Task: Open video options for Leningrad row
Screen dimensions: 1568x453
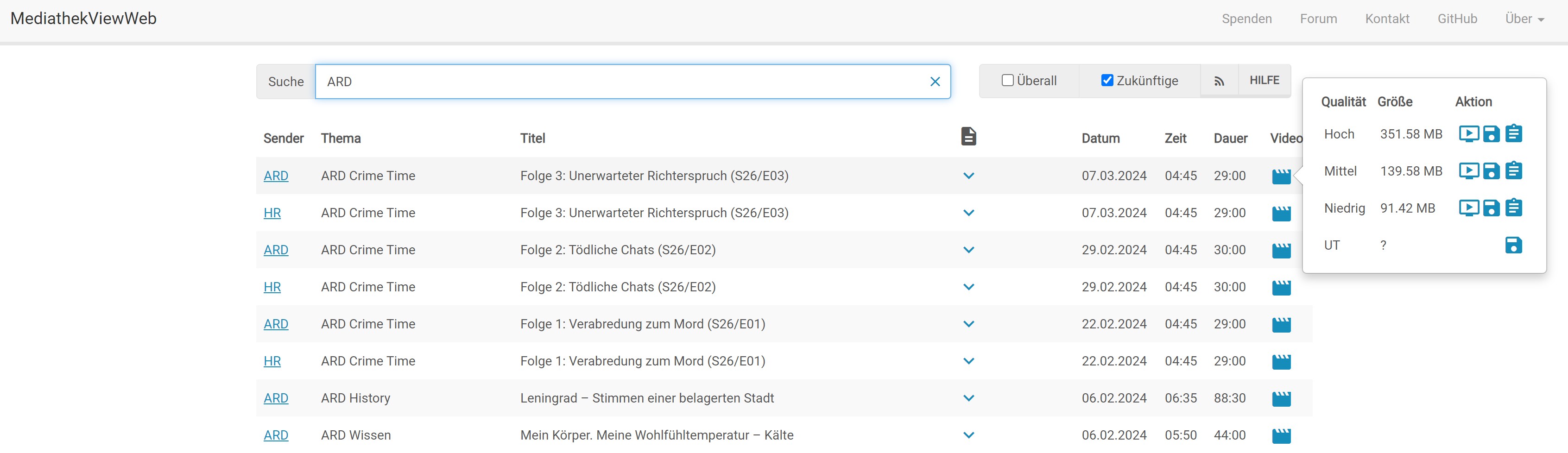Action: 1281,399
